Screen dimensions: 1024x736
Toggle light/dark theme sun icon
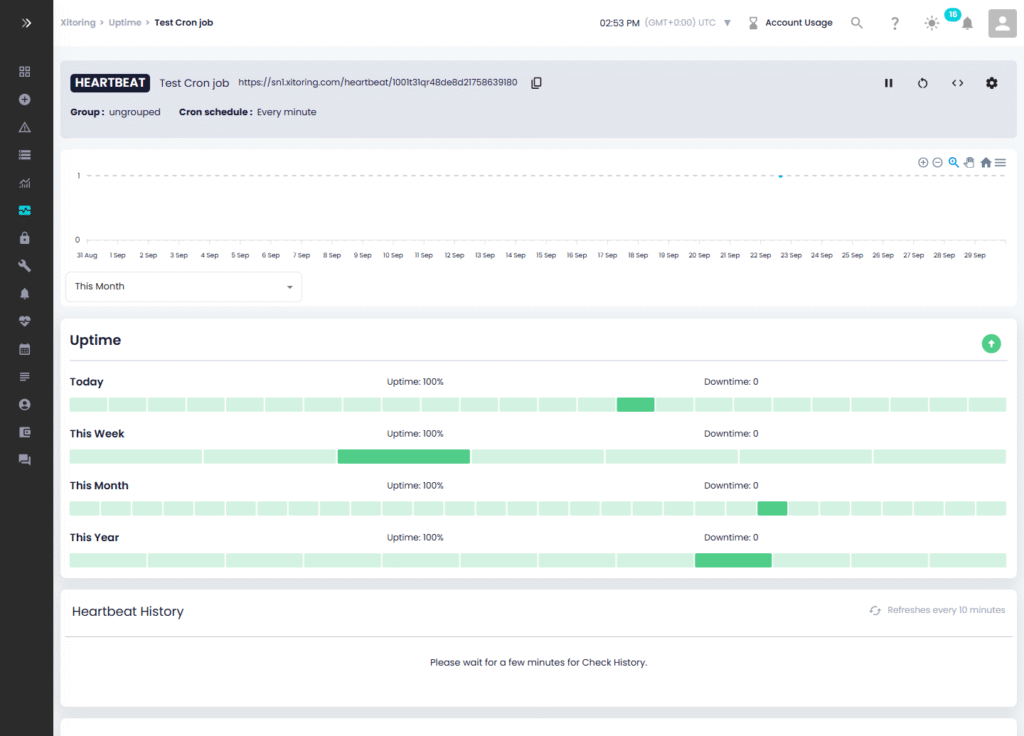tap(932, 23)
